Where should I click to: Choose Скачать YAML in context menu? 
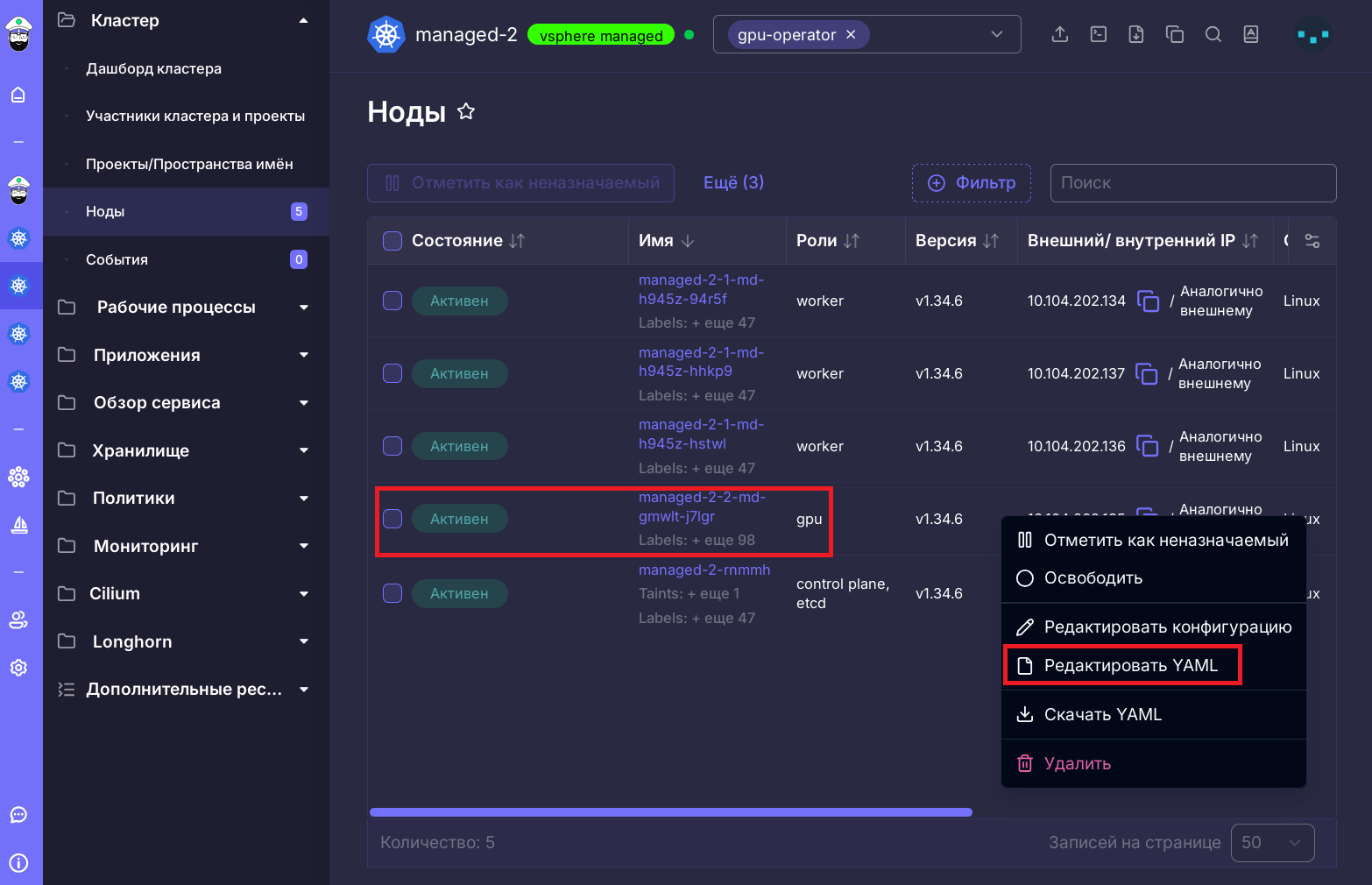(1153, 715)
